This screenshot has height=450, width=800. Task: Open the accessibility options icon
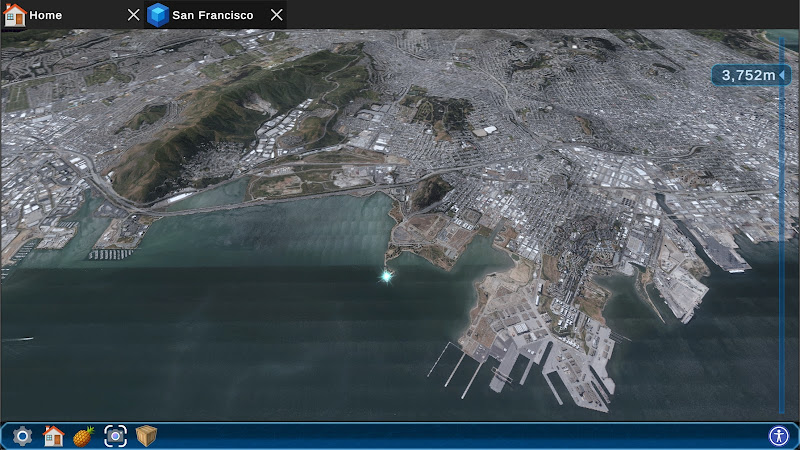[x=778, y=436]
